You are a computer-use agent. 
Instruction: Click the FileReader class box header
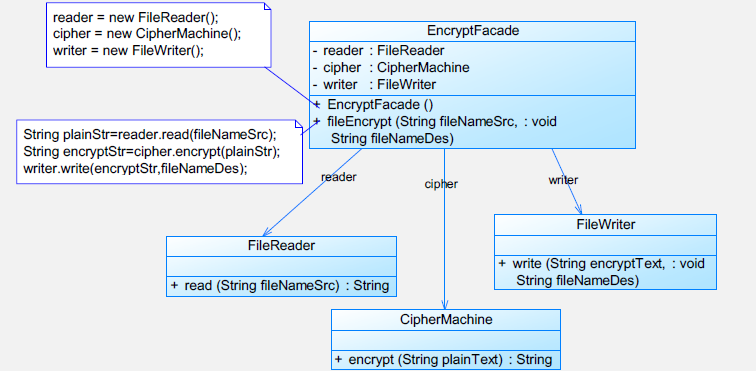point(281,246)
